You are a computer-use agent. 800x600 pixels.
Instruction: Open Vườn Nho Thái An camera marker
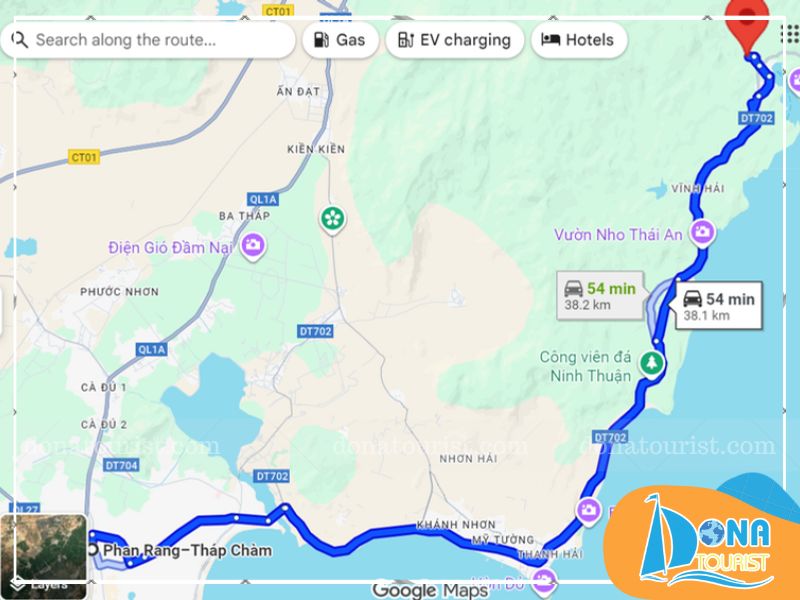702,232
